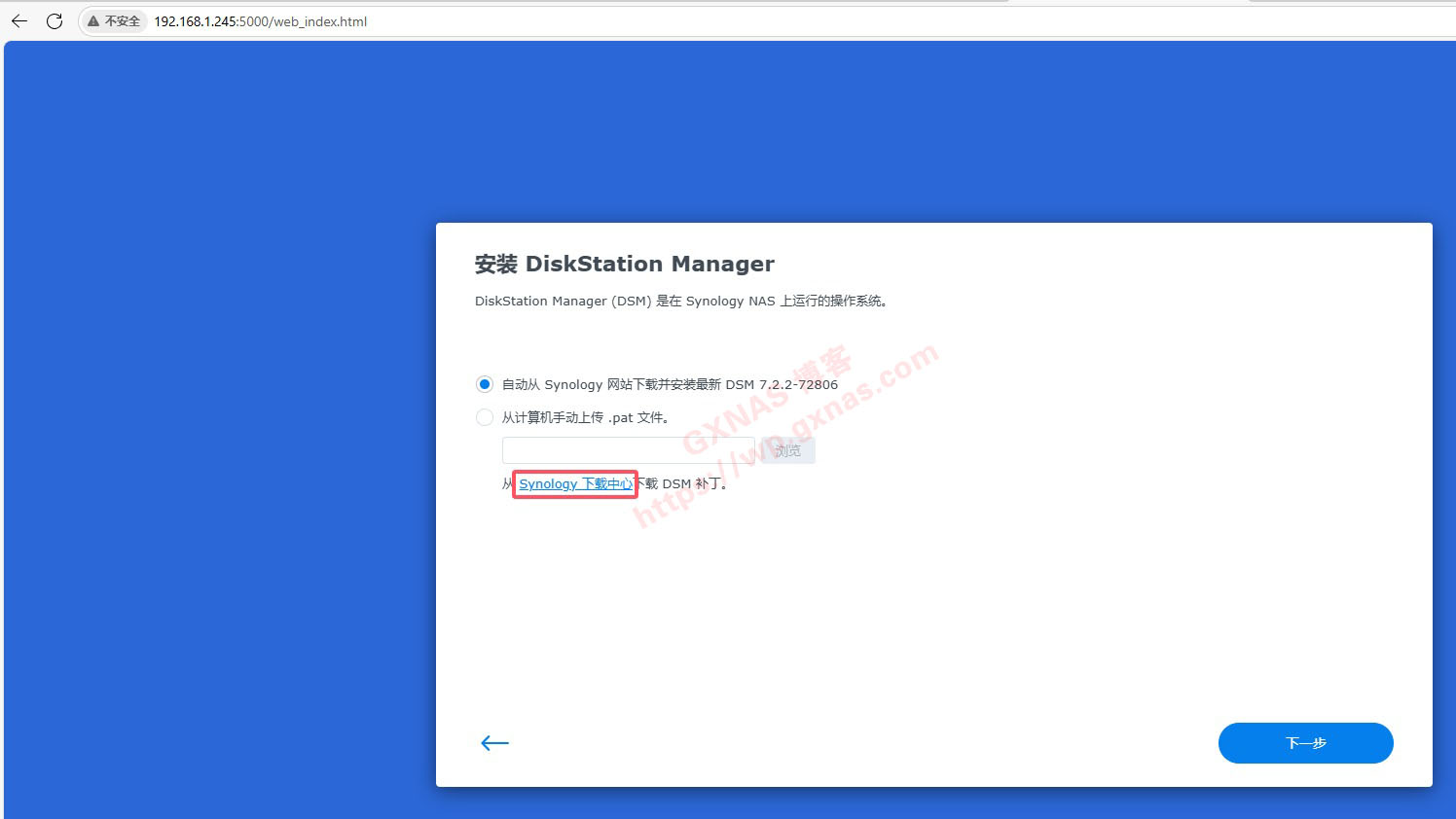This screenshot has height=819, width=1456.
Task: Go back using the wizard's left arrow
Action: [x=494, y=743]
